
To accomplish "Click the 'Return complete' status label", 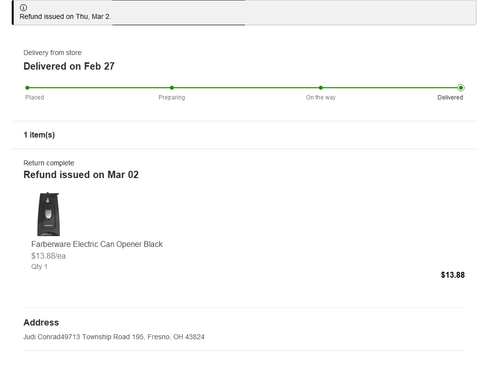I will coord(49,163).
